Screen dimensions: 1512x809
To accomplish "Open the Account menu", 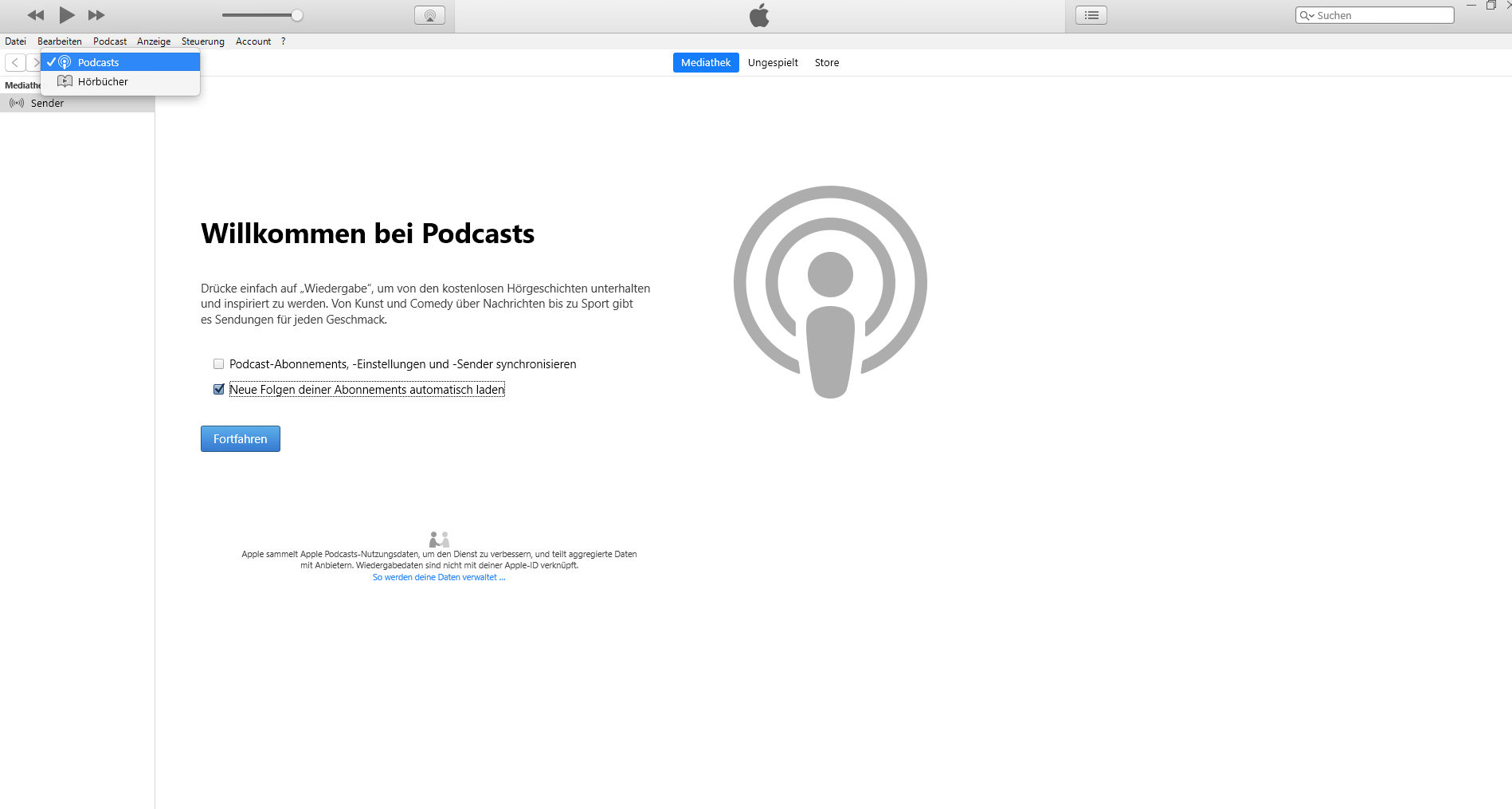I will point(253,41).
